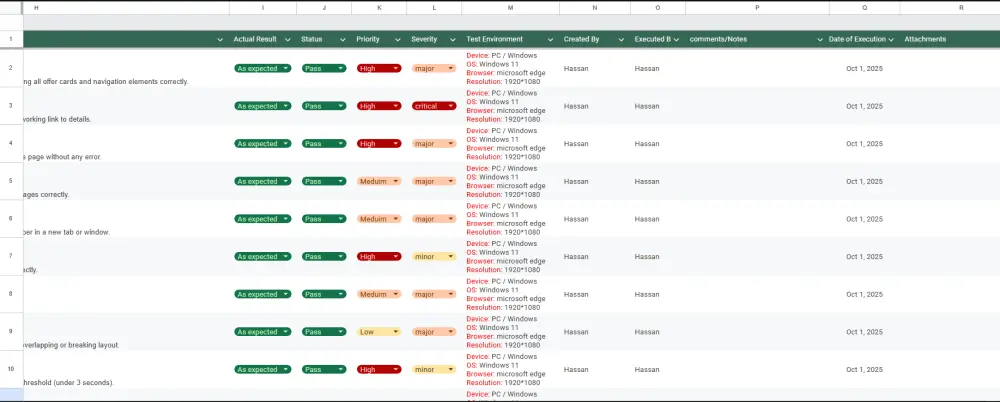
Task: Select row number 3 header
Action: point(11,106)
